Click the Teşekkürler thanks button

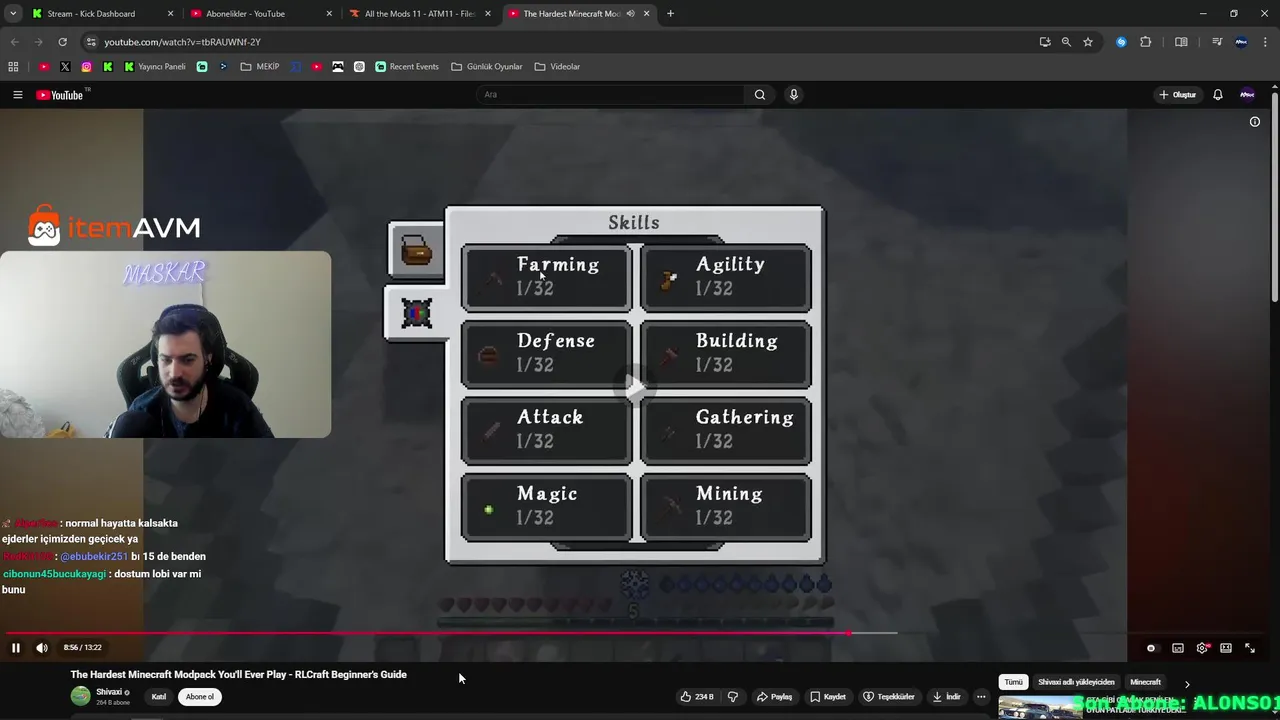click(889, 697)
